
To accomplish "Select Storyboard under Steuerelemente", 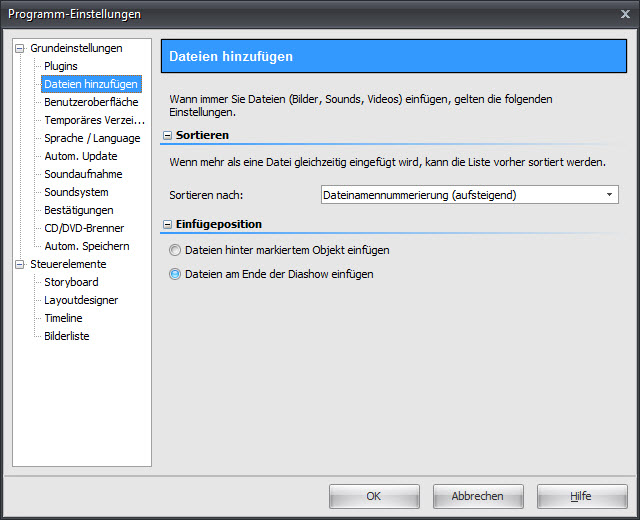I will point(69,282).
